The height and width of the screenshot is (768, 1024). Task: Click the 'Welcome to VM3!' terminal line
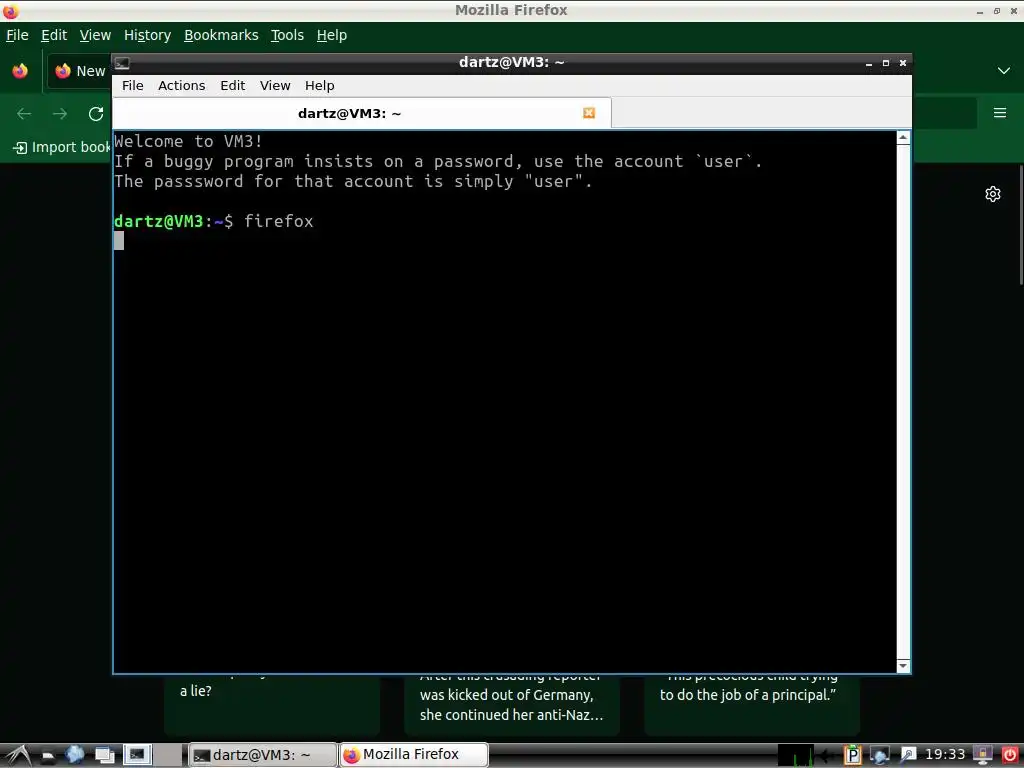[x=189, y=141]
